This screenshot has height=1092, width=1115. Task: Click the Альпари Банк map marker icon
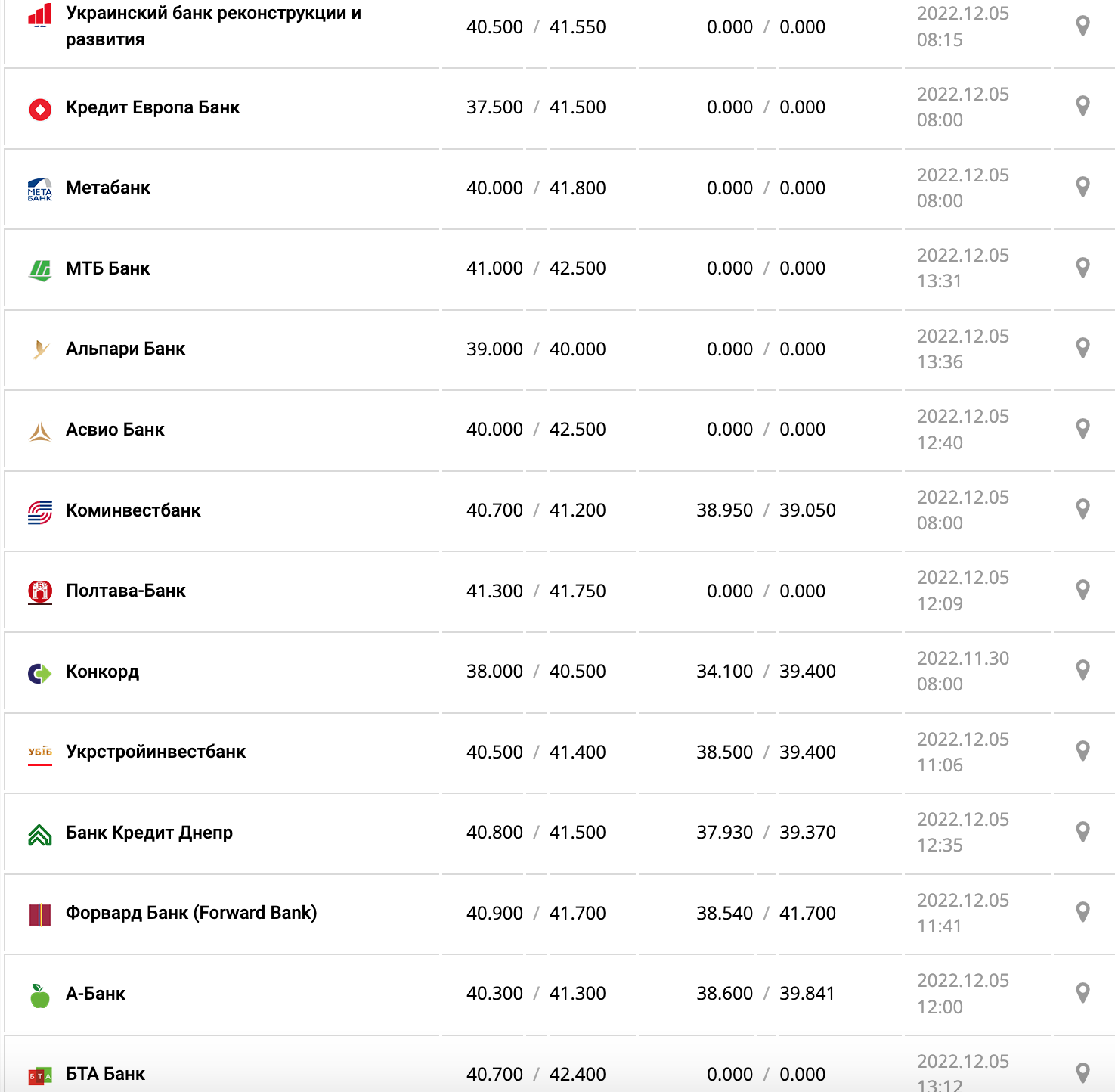point(1082,348)
